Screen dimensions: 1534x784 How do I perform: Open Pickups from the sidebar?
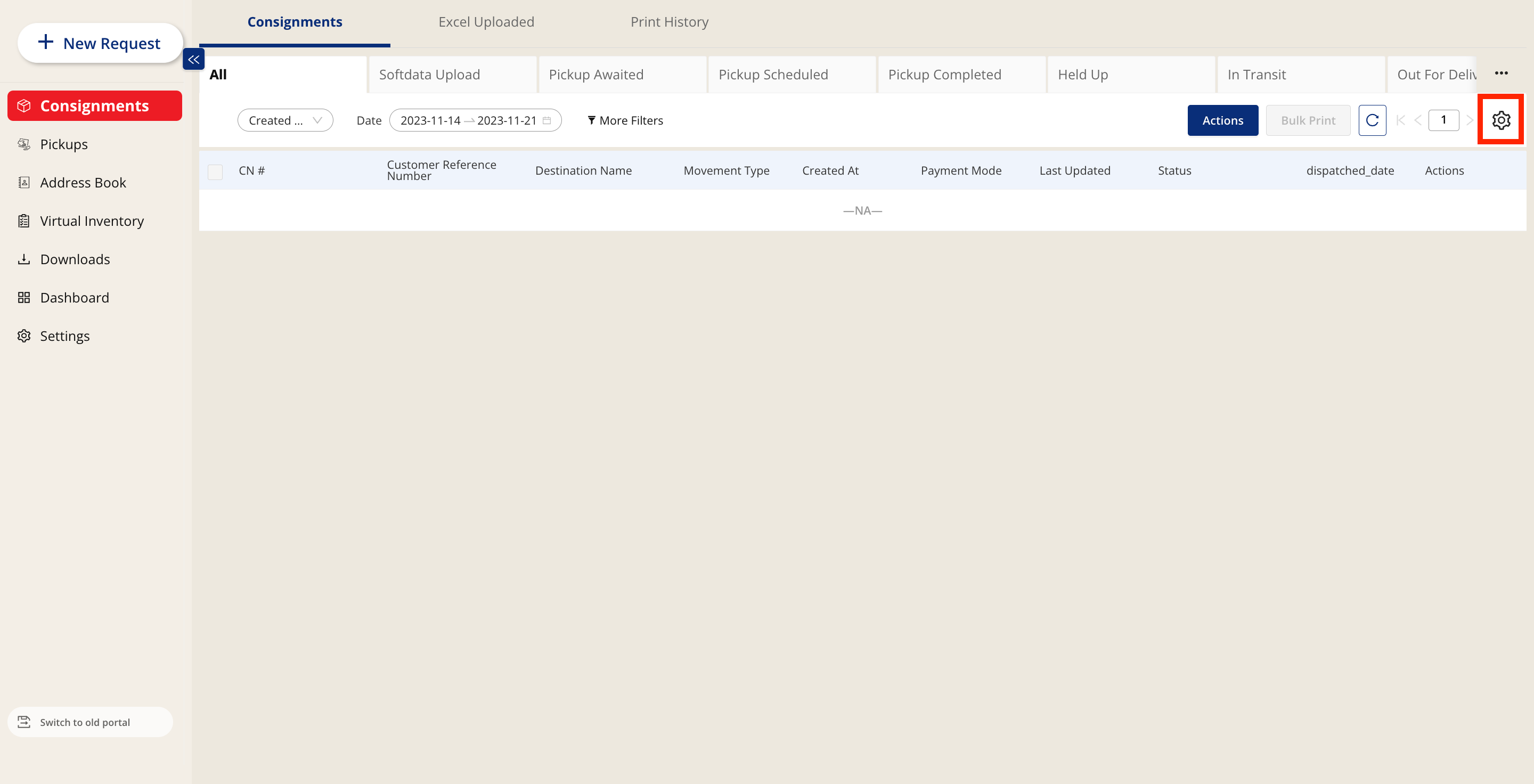coord(64,144)
